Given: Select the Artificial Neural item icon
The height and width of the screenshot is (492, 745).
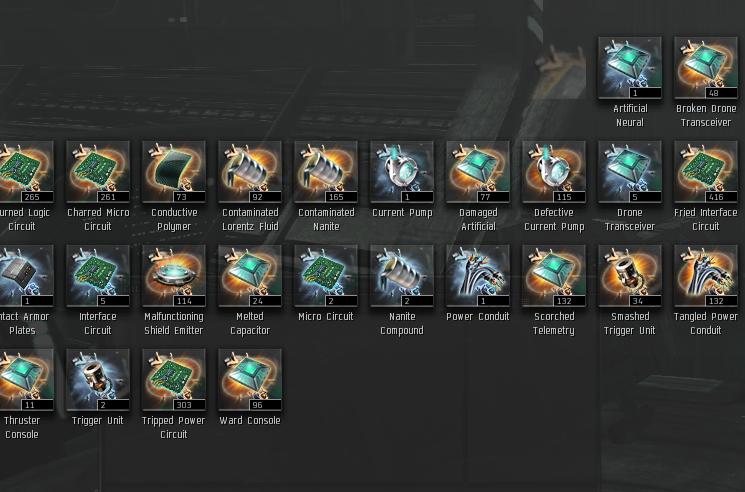Looking at the screenshot, I should 630,67.
